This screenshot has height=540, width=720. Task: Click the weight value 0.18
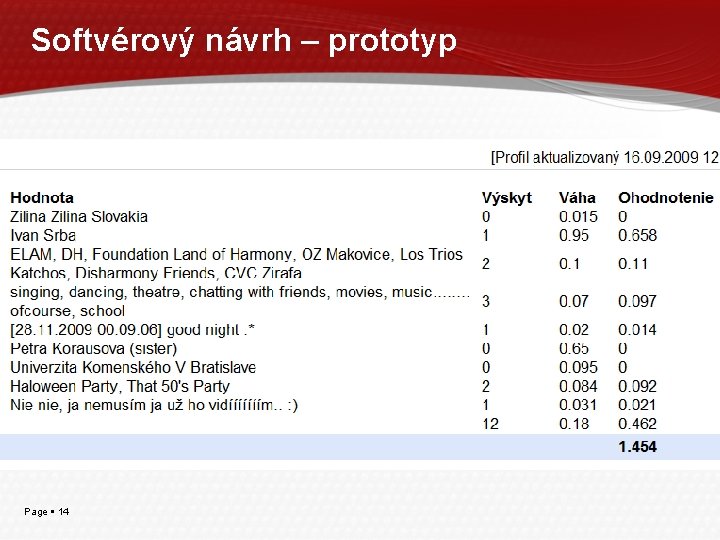574,423
